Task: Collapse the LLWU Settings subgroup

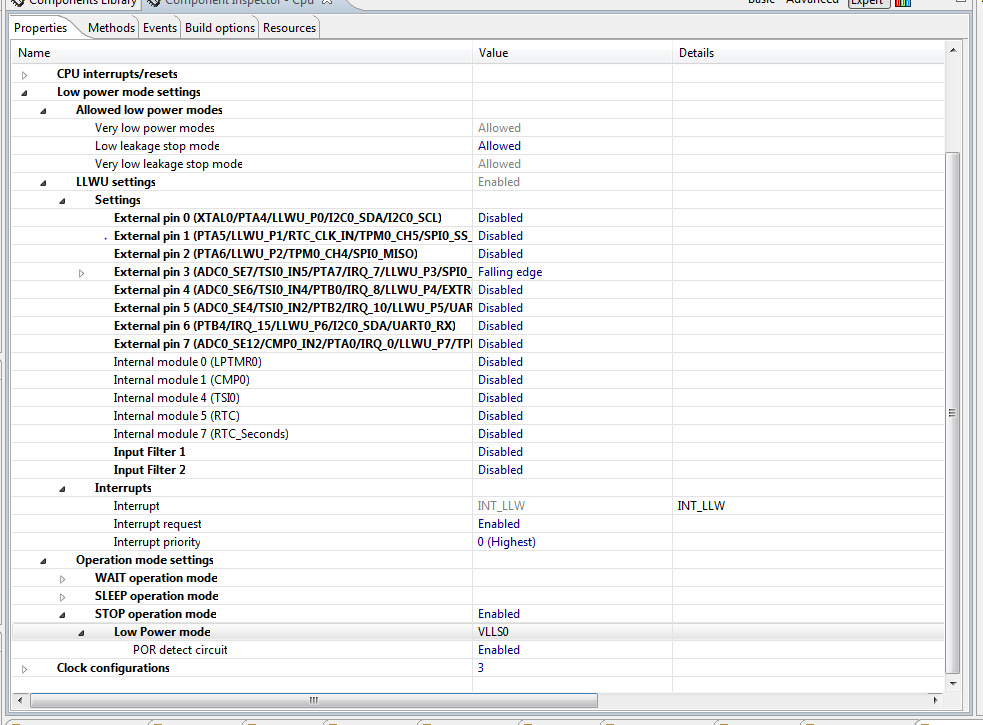Action: 62,201
